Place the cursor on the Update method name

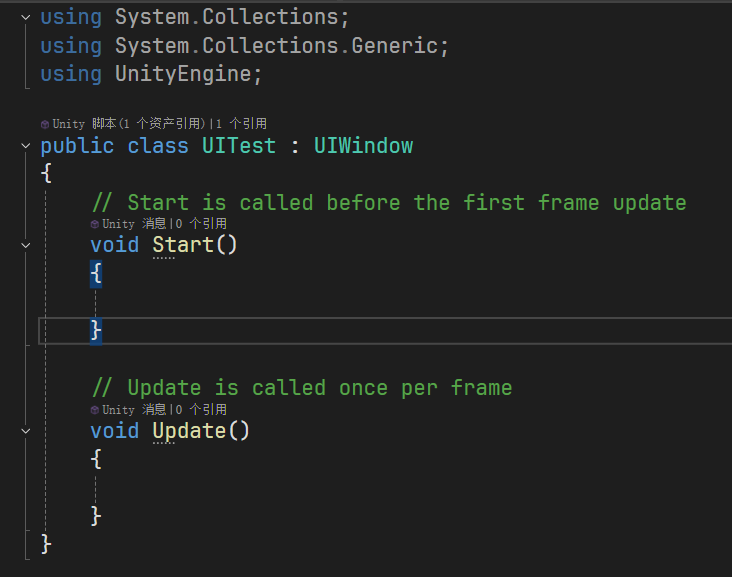tap(189, 431)
